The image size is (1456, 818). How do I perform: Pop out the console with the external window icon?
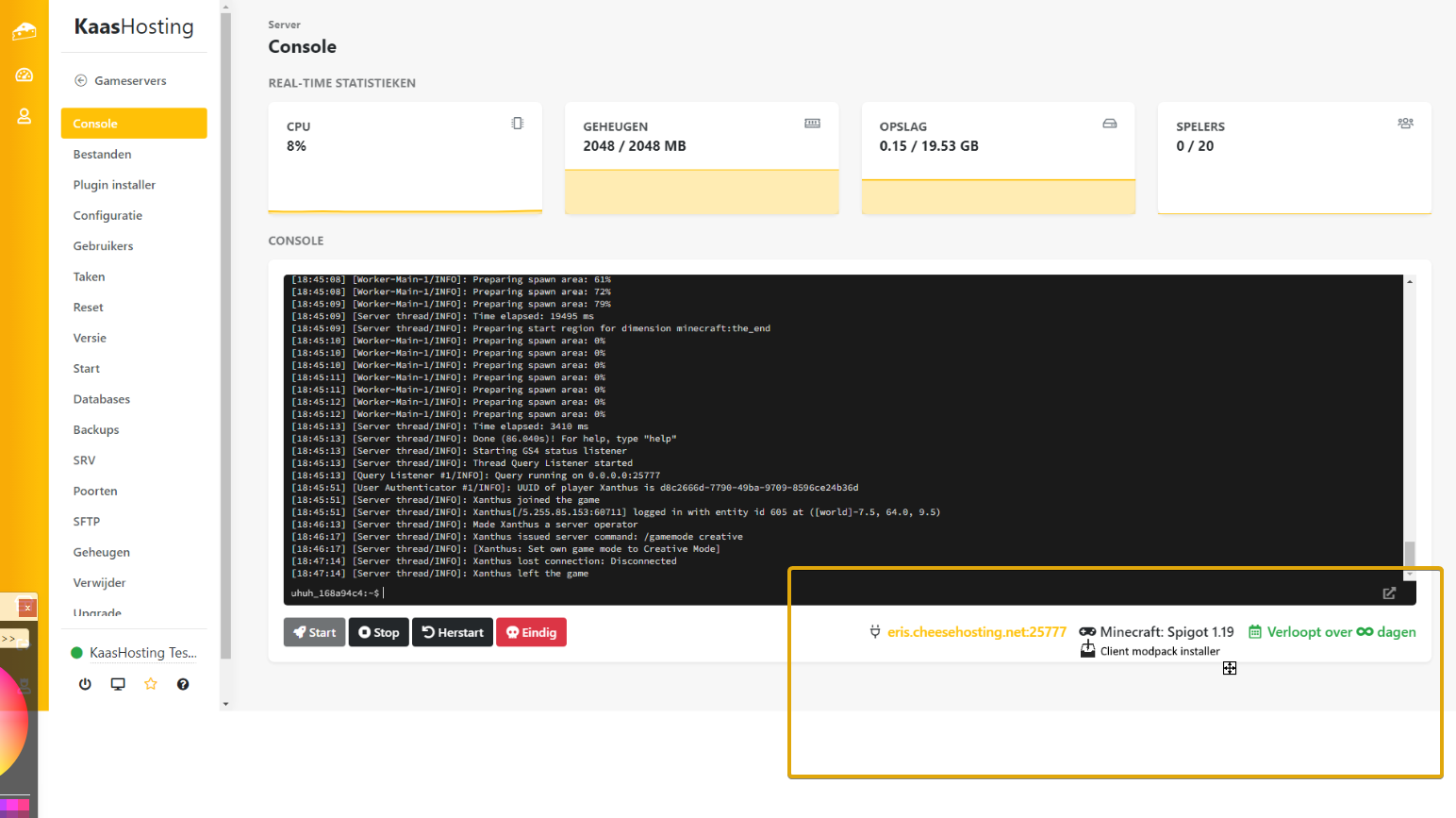[x=1389, y=593]
